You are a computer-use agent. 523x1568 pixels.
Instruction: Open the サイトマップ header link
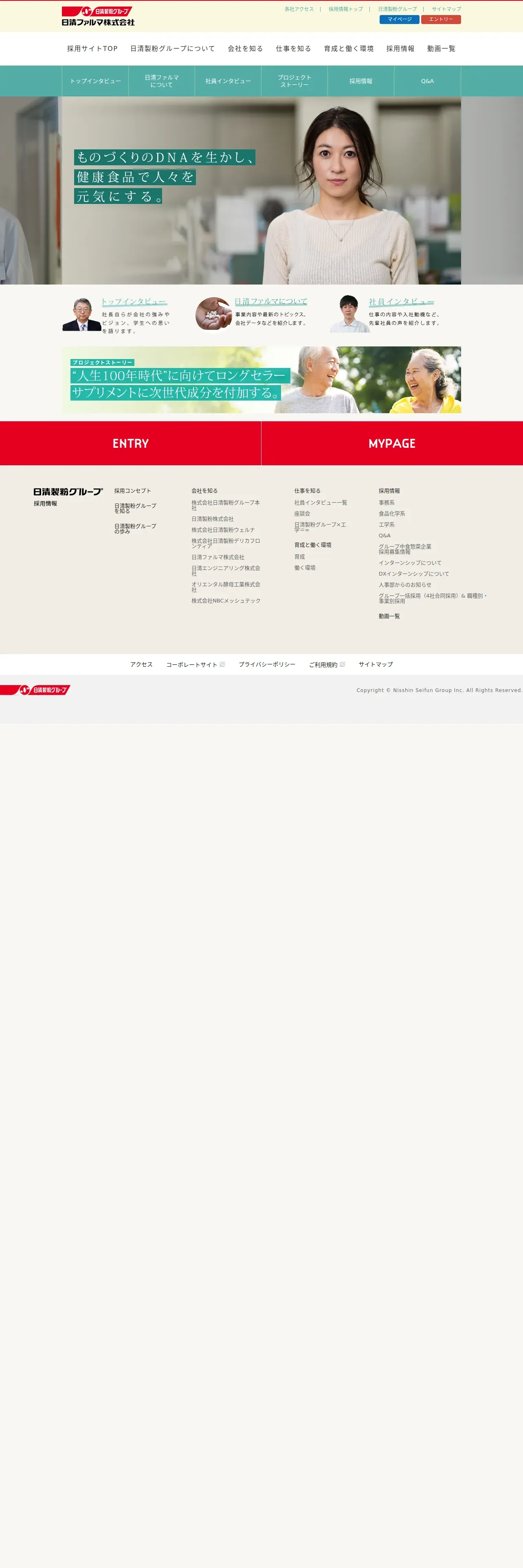pos(446,9)
